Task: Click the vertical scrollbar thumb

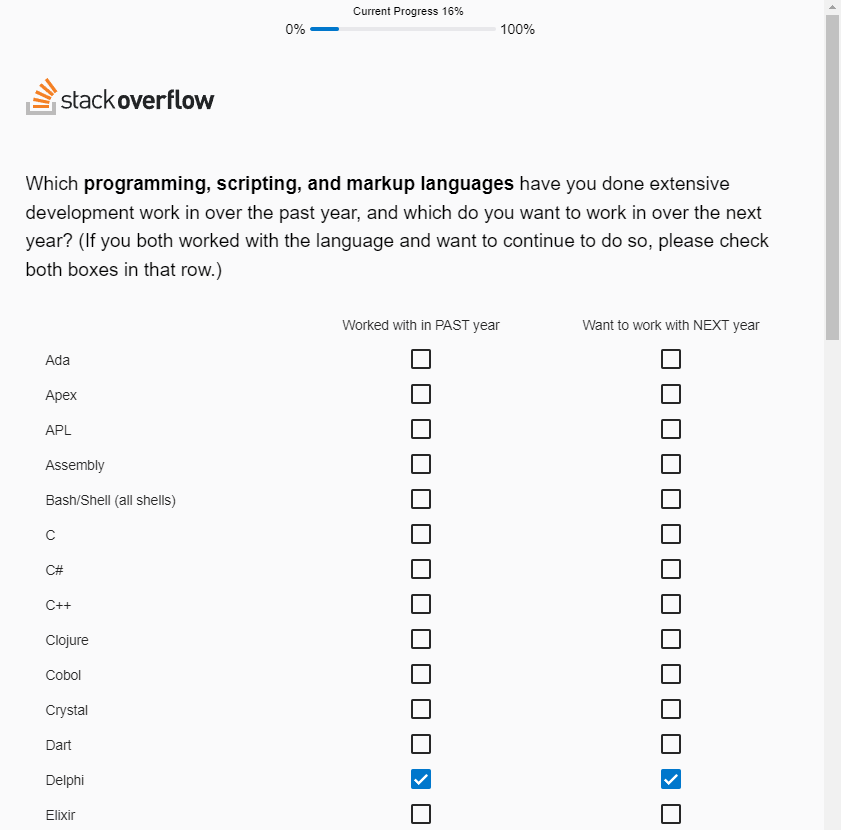Action: (833, 180)
